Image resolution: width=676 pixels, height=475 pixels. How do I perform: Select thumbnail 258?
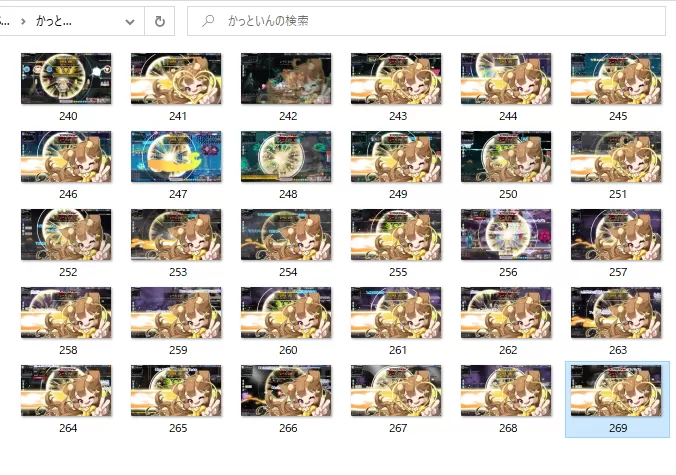[x=66, y=312]
